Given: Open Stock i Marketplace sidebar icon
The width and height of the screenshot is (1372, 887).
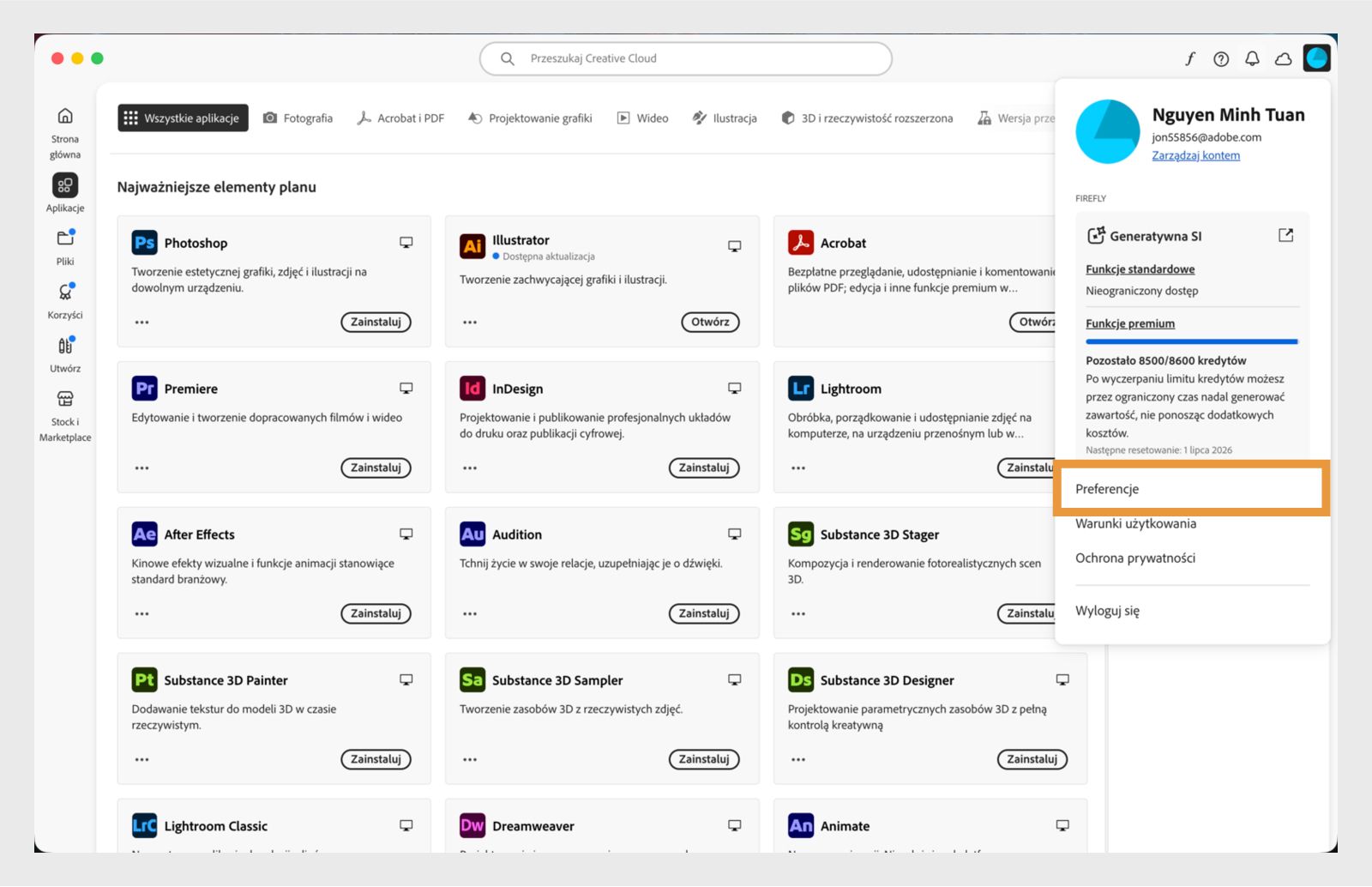Looking at the screenshot, I should (65, 399).
